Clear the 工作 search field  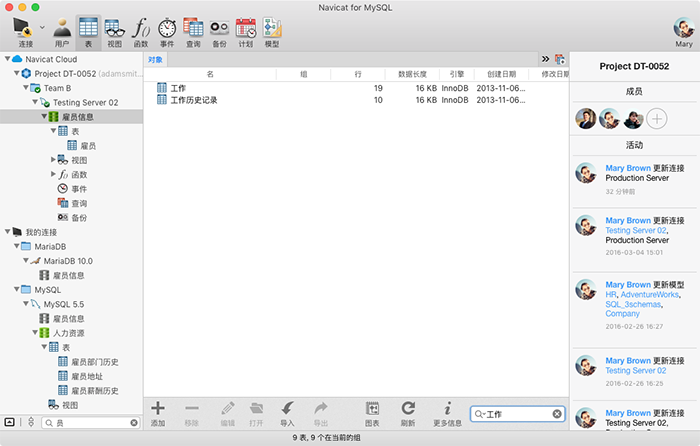pyautogui.click(x=557, y=414)
